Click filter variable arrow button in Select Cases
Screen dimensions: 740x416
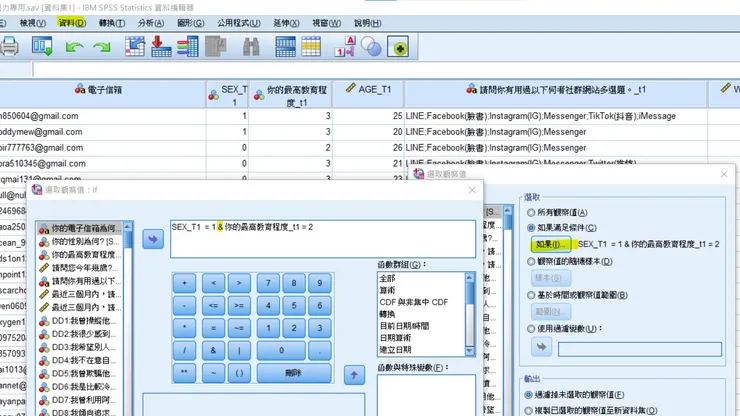coord(541,347)
